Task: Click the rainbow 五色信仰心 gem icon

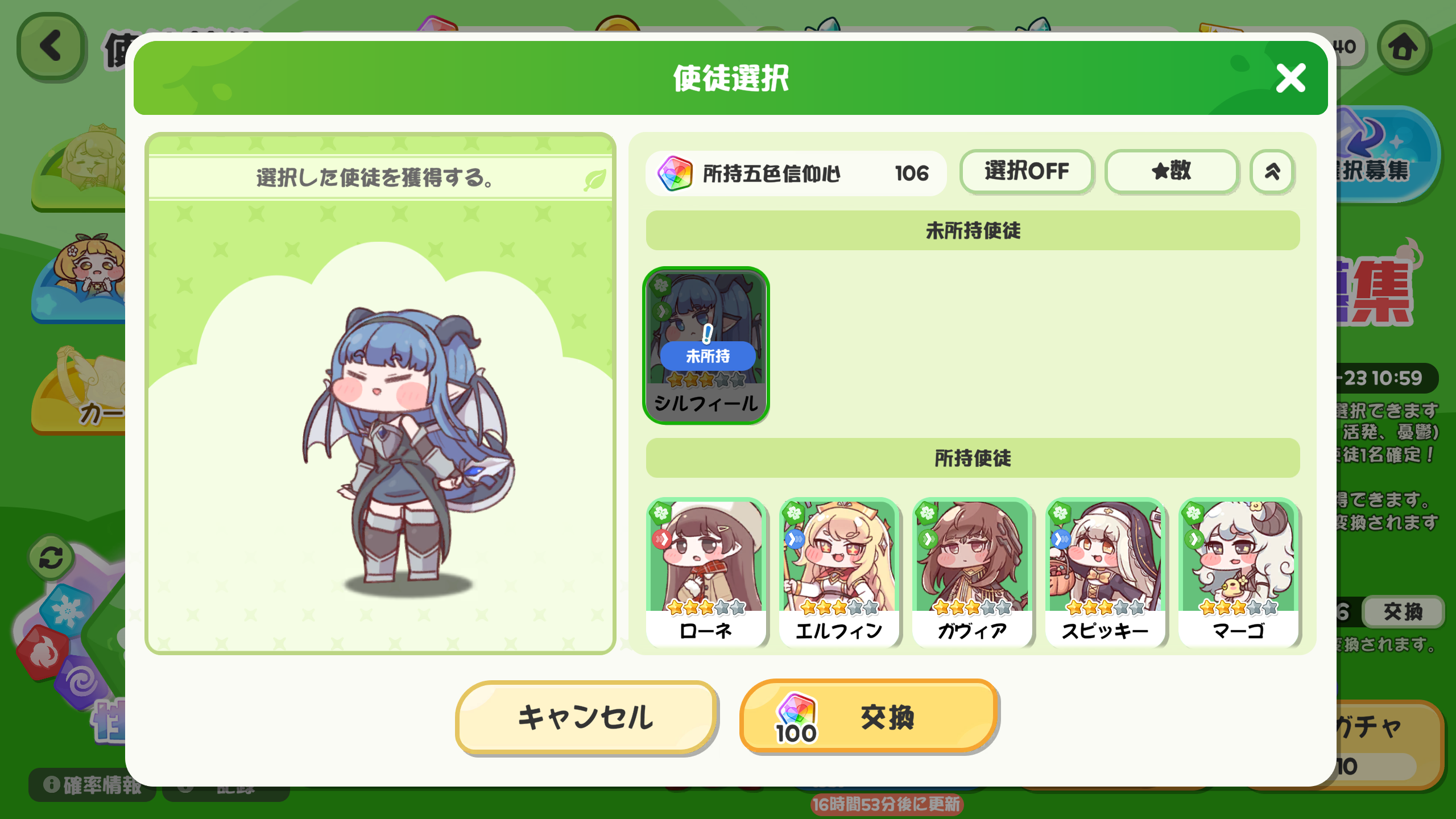Action: click(675, 173)
